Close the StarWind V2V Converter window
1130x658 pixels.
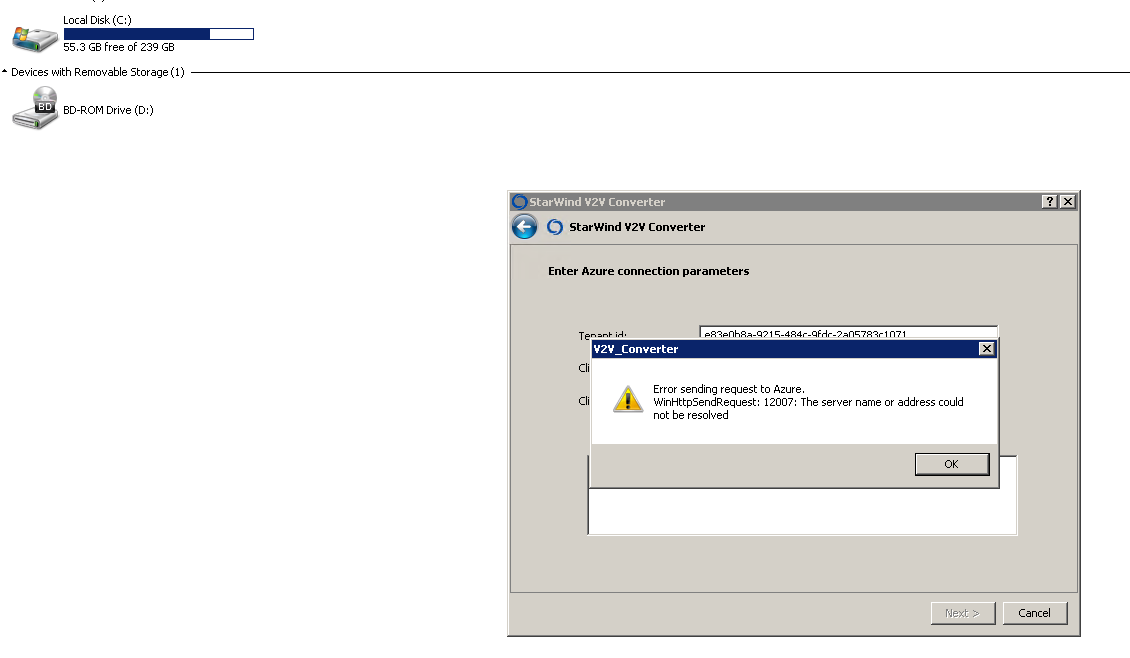(x=1068, y=202)
